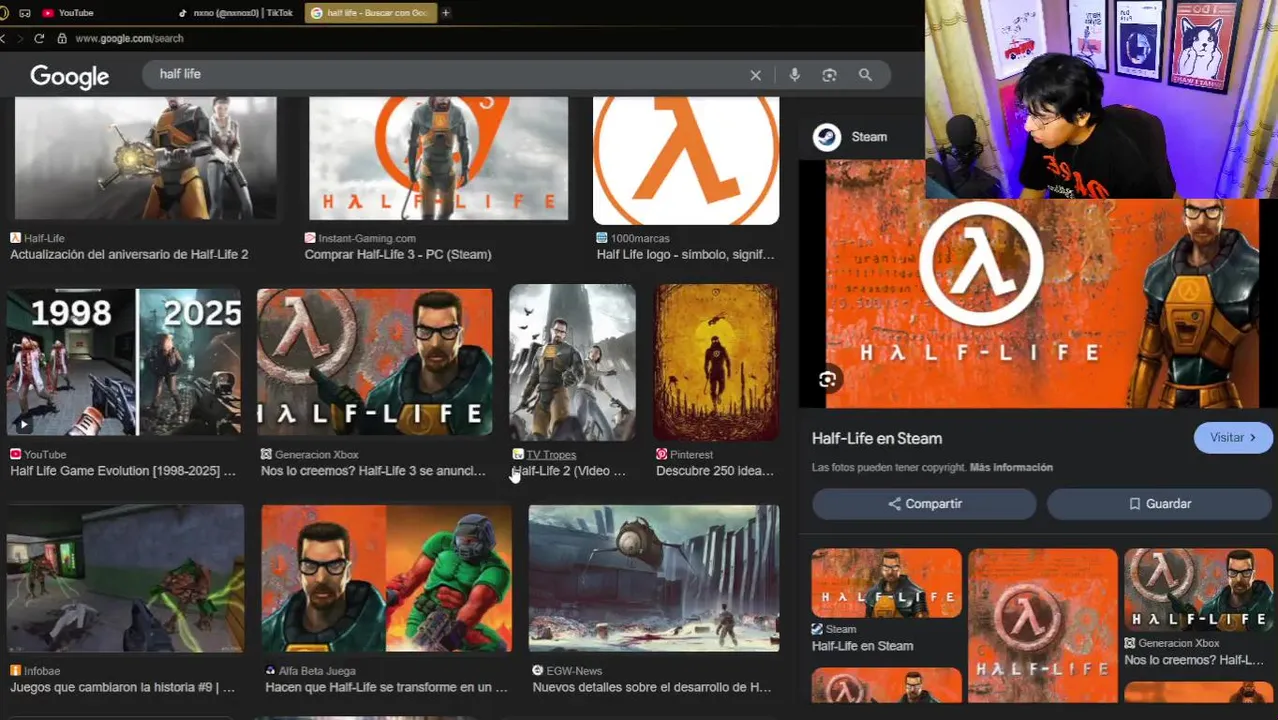Search inside image with Lens overlay icon

click(x=827, y=380)
